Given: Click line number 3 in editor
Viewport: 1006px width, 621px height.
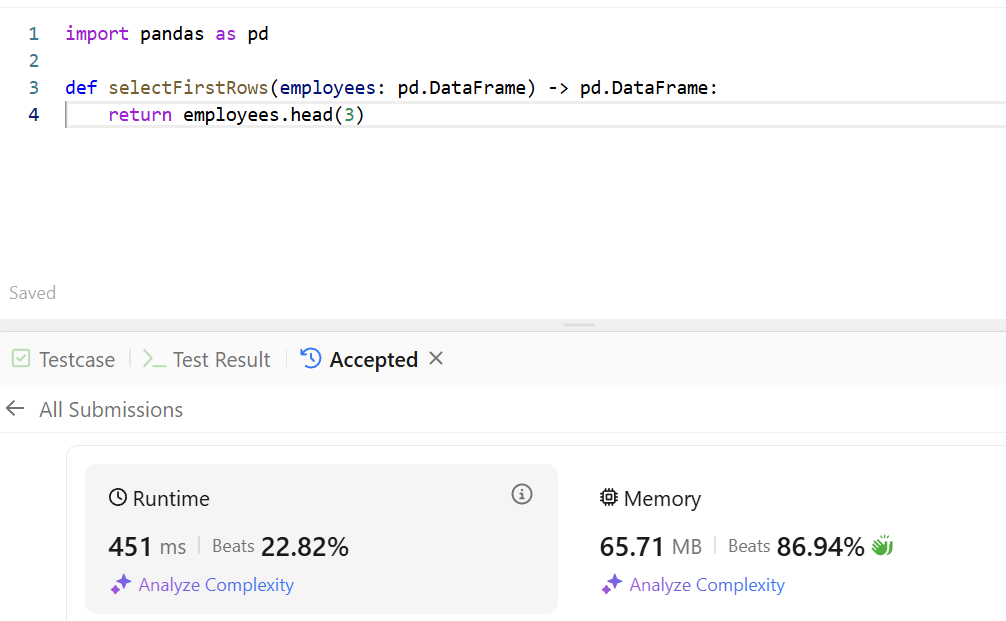Looking at the screenshot, I should 33,87.
